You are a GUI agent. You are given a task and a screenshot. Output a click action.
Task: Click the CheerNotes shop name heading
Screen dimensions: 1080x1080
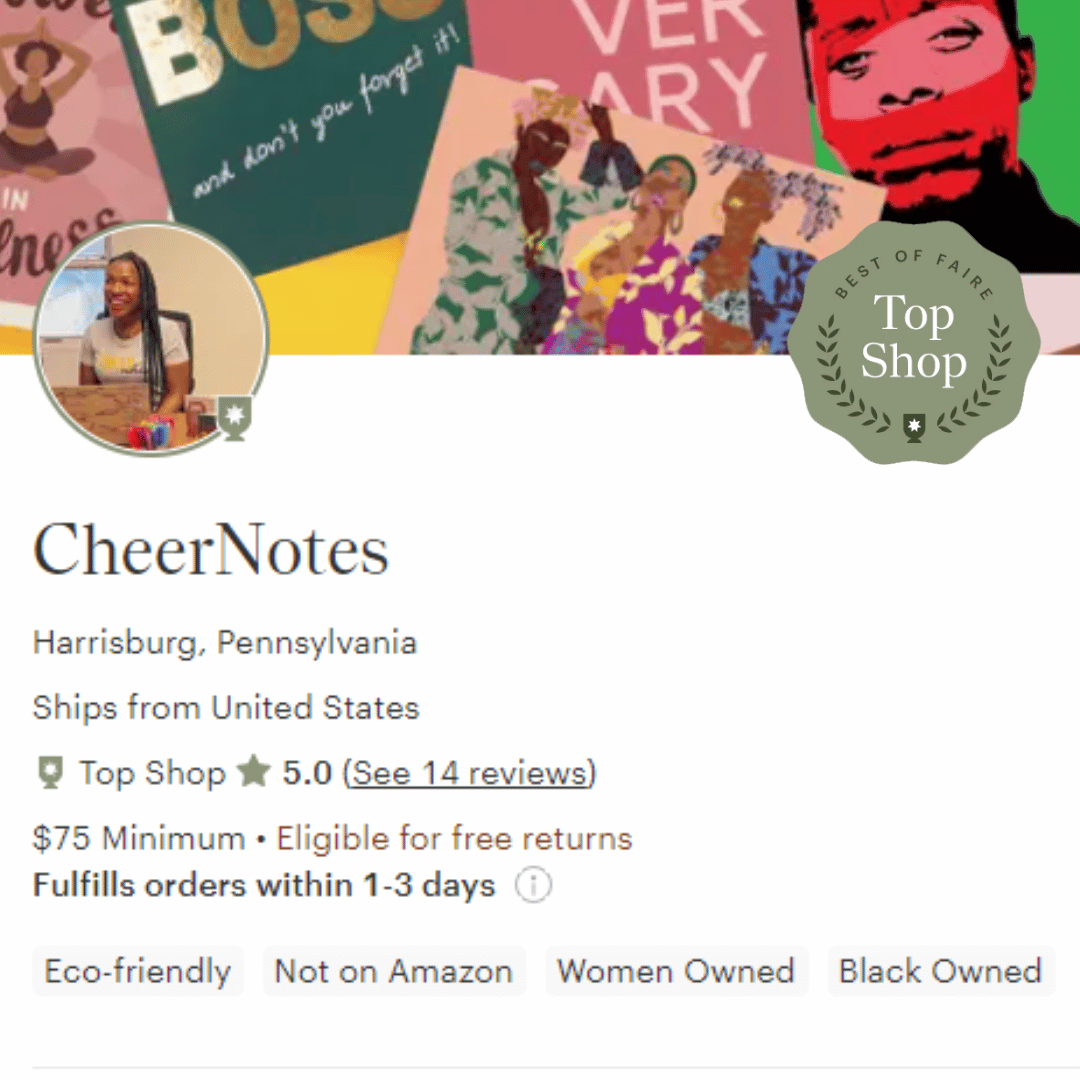(x=211, y=551)
